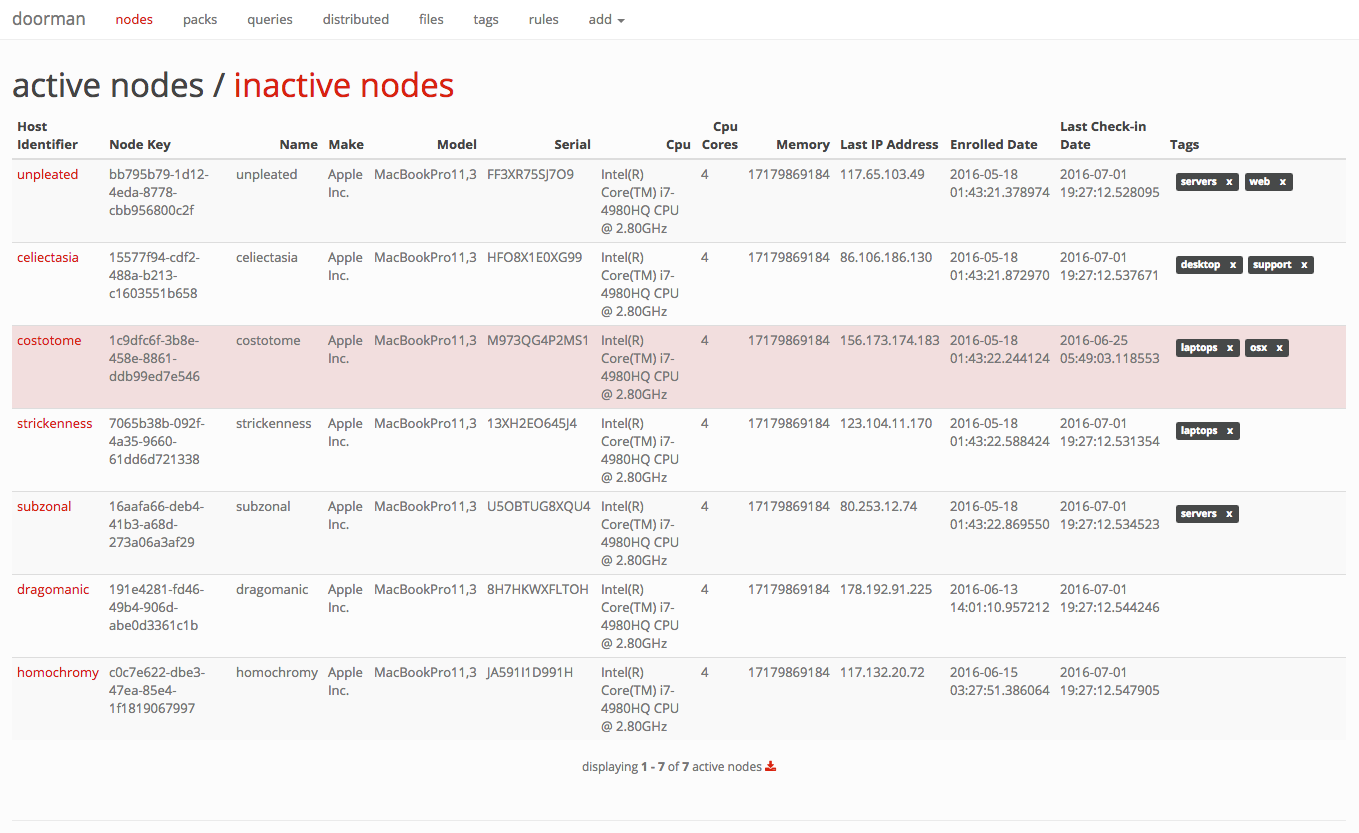The image size is (1359, 833).
Task: Remove the "support" tag from celiectasia
Action: click(1306, 264)
